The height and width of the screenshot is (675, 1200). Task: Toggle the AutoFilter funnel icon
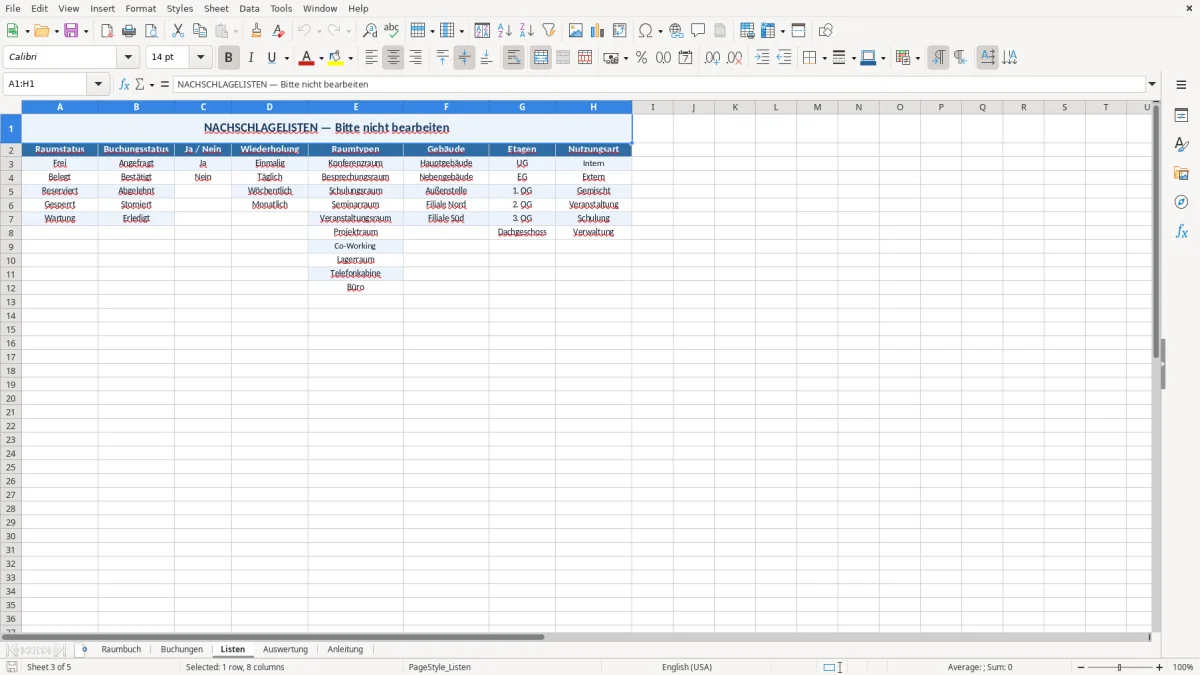pos(549,31)
